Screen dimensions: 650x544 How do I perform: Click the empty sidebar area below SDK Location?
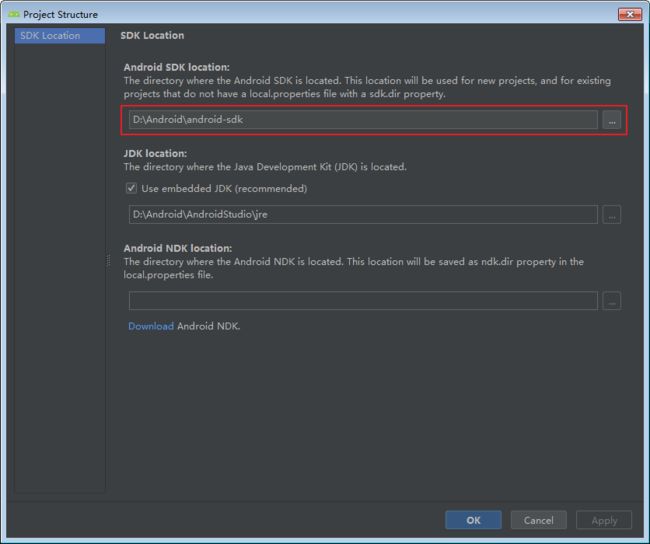tap(60, 265)
